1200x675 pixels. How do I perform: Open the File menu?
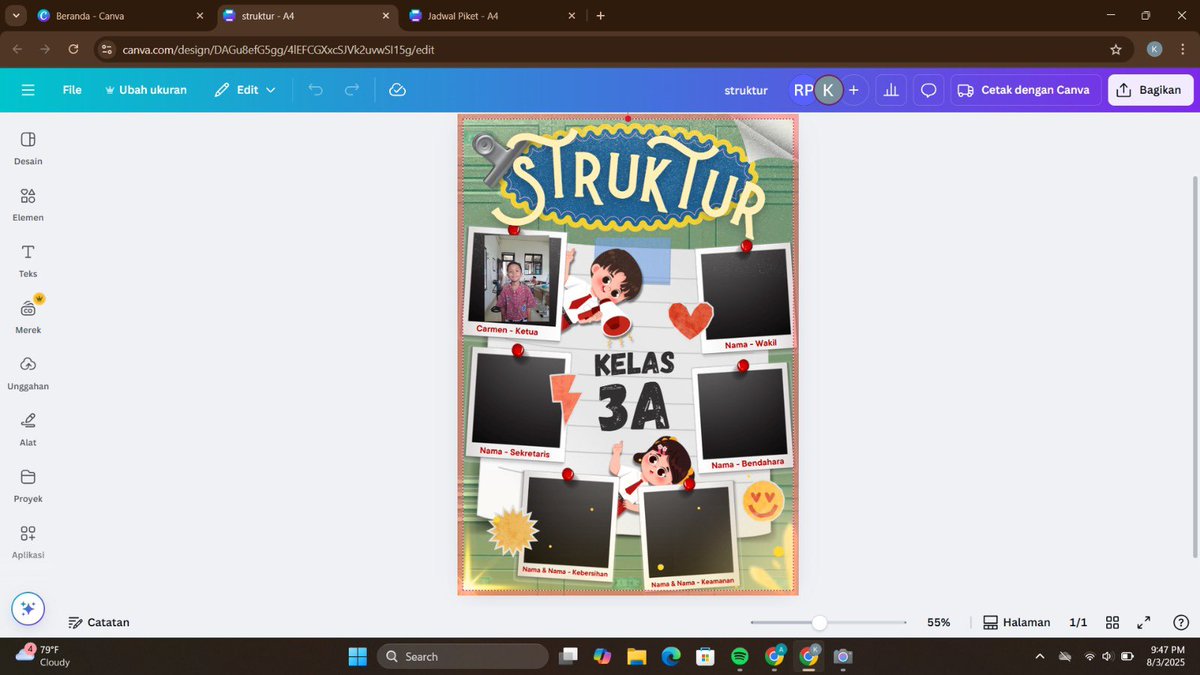(x=71, y=89)
